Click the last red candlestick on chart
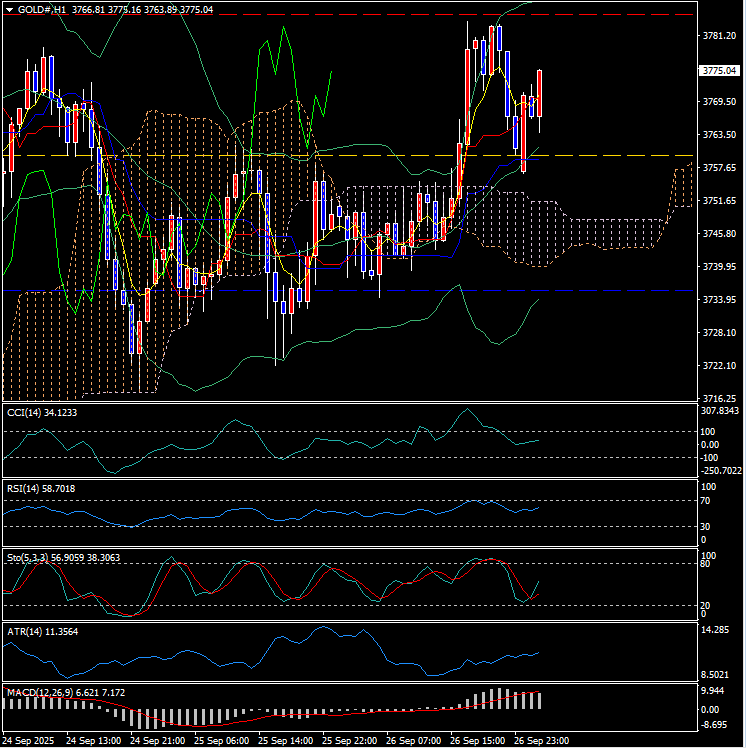746x749 pixels. click(x=540, y=100)
